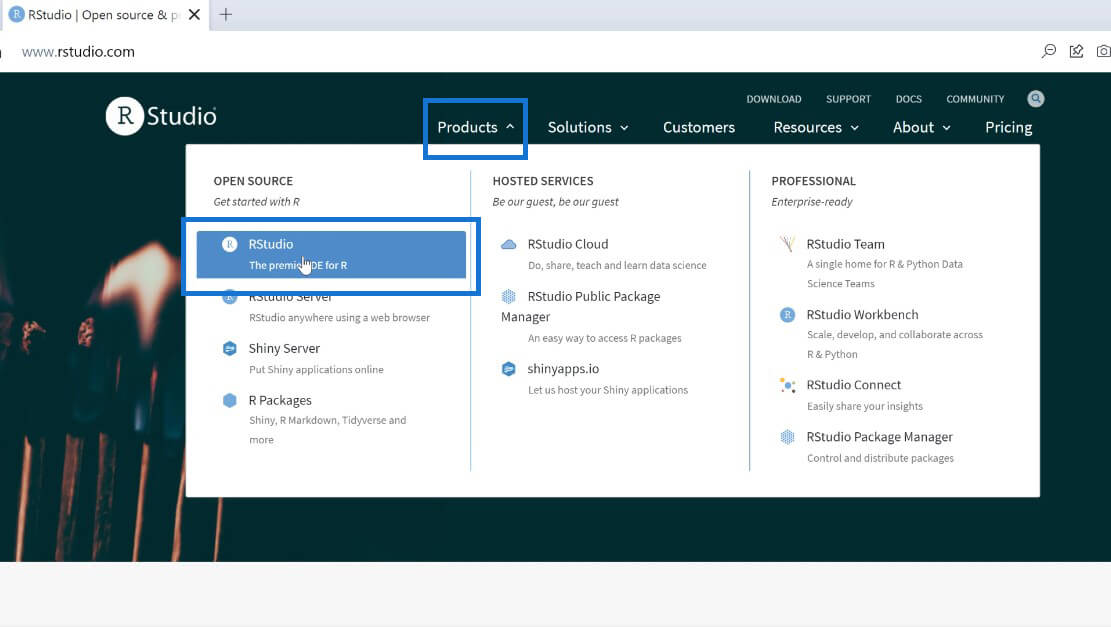The height and width of the screenshot is (627, 1111).
Task: Click the COMMUNITY link in top bar
Action: click(975, 99)
